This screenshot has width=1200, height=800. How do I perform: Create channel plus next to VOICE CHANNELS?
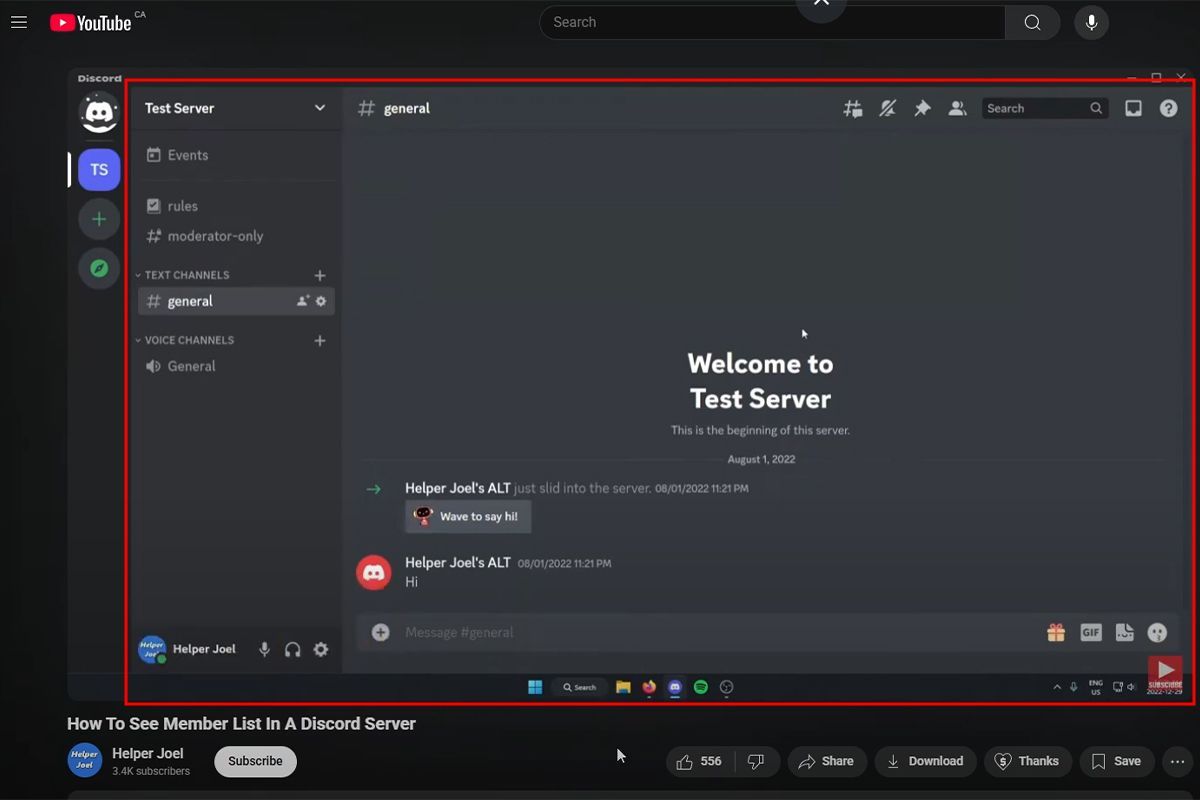click(x=320, y=340)
